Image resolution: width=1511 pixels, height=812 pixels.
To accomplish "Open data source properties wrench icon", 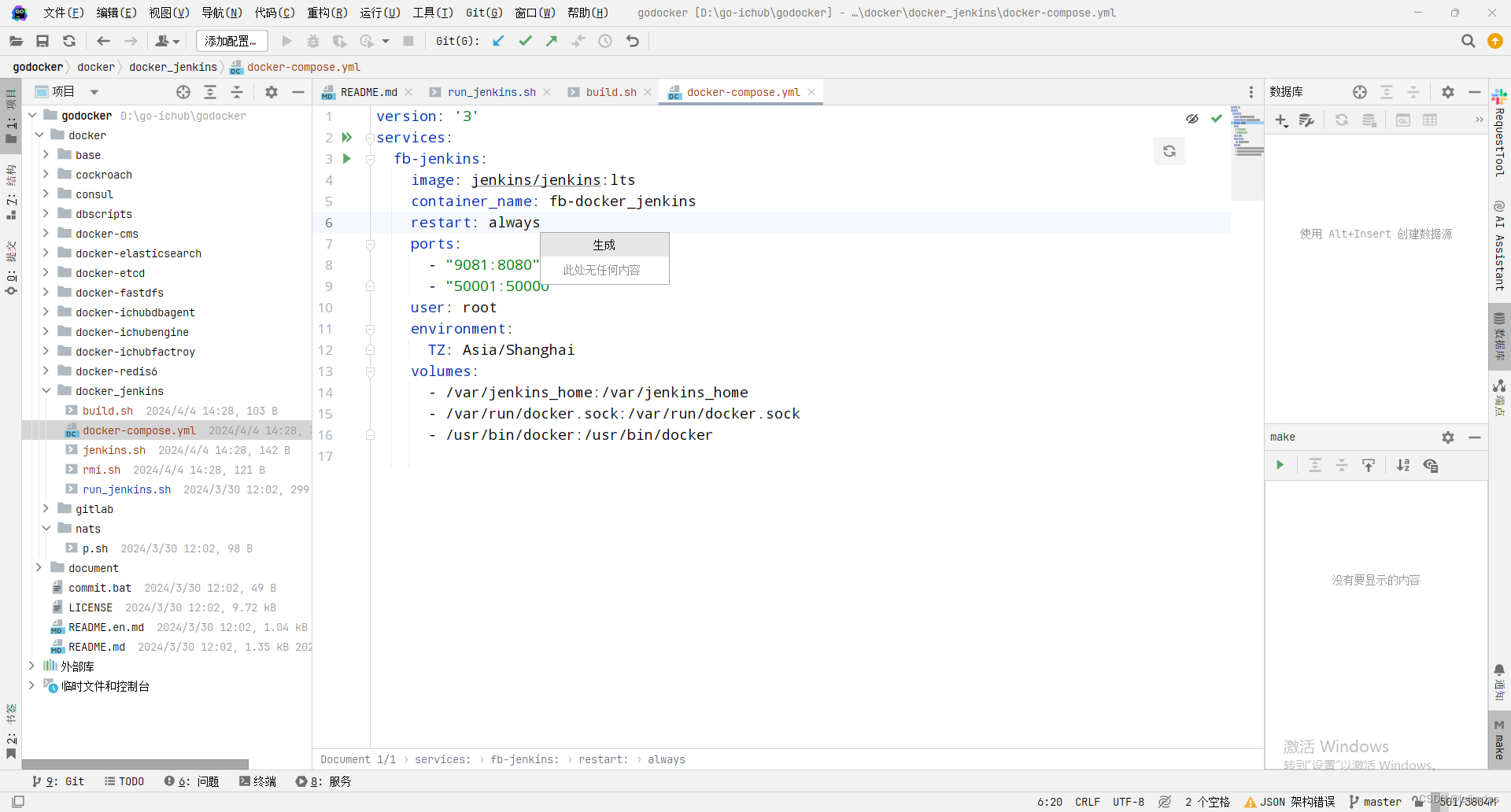I will point(1307,120).
